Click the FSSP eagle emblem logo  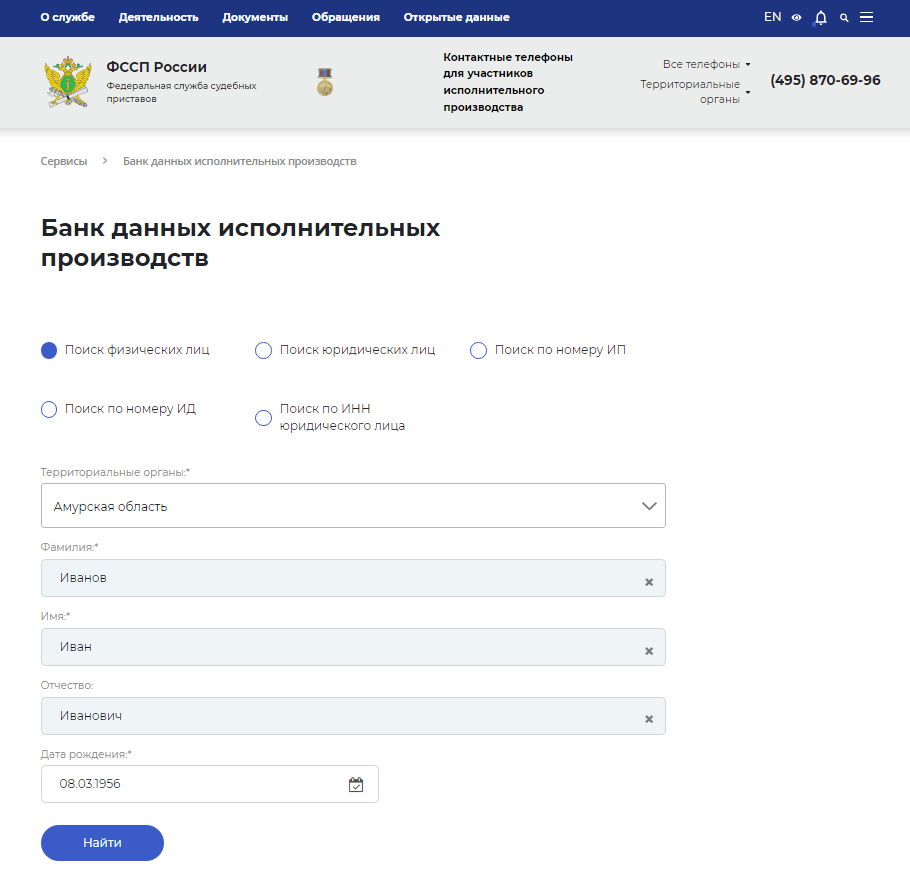pyautogui.click(x=68, y=82)
